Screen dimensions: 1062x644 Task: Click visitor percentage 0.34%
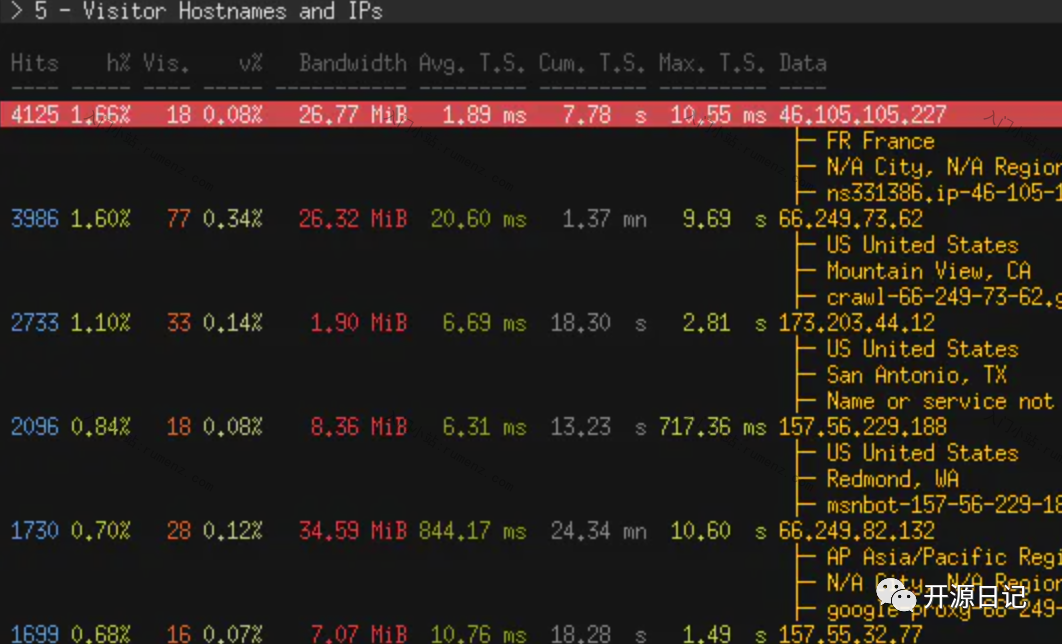coord(232,219)
